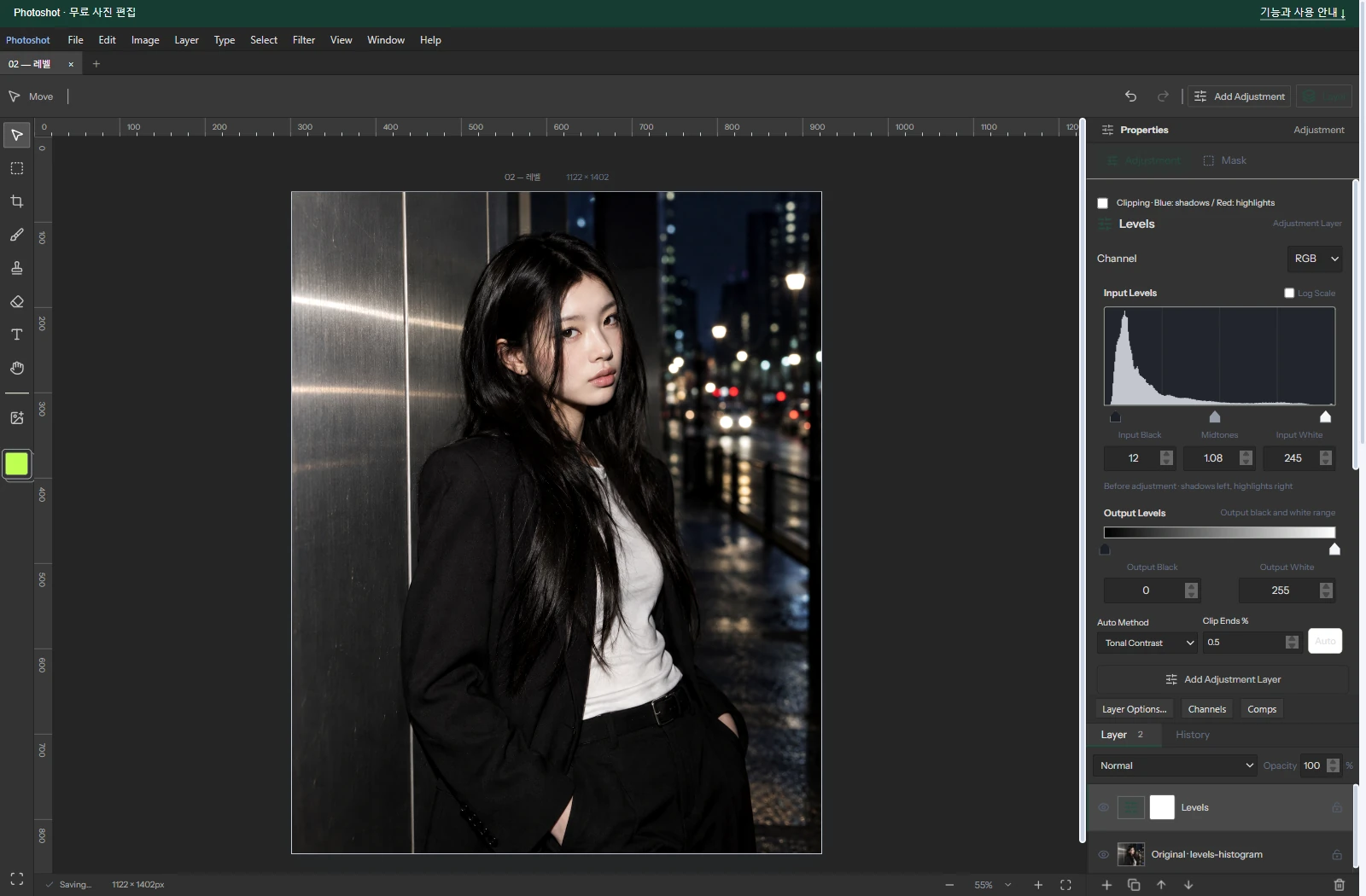Select the Levels layer mask thumbnail

tap(1162, 807)
